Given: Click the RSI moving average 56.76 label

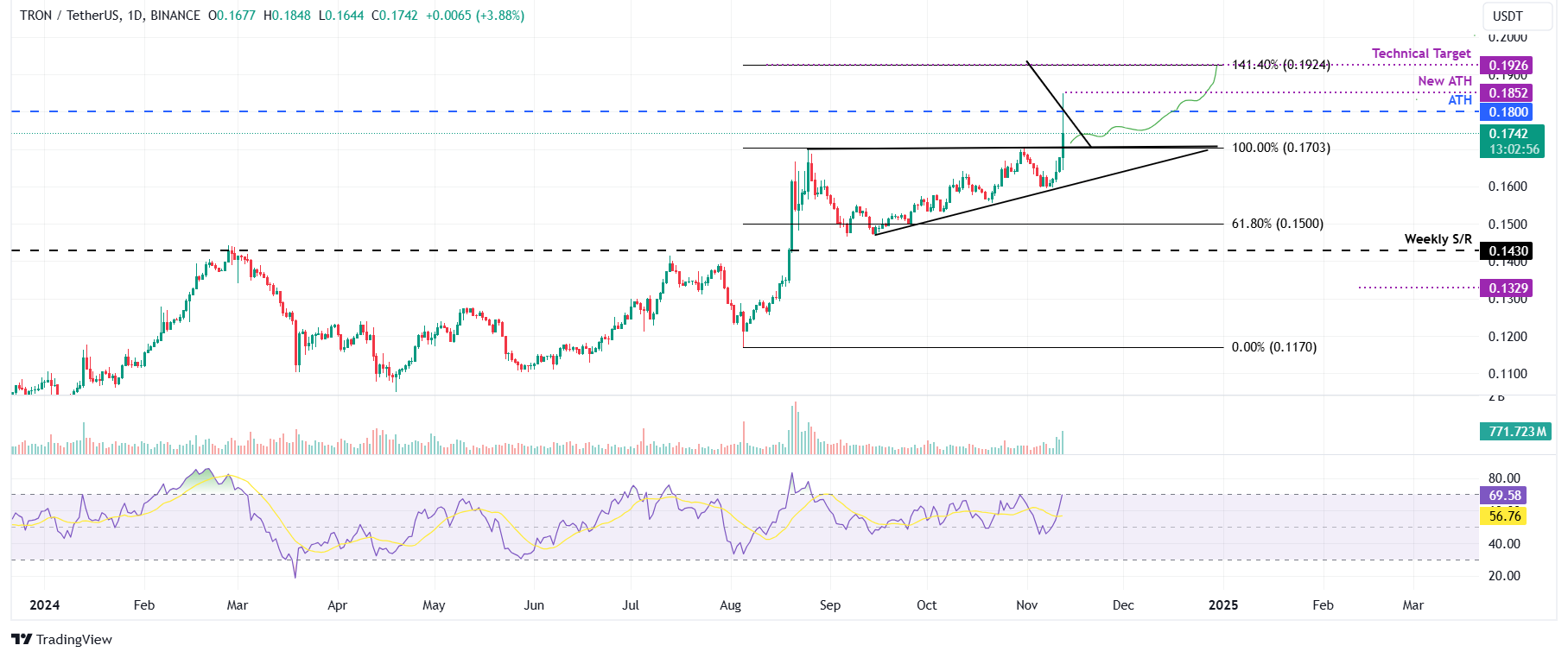Looking at the screenshot, I should [1504, 516].
